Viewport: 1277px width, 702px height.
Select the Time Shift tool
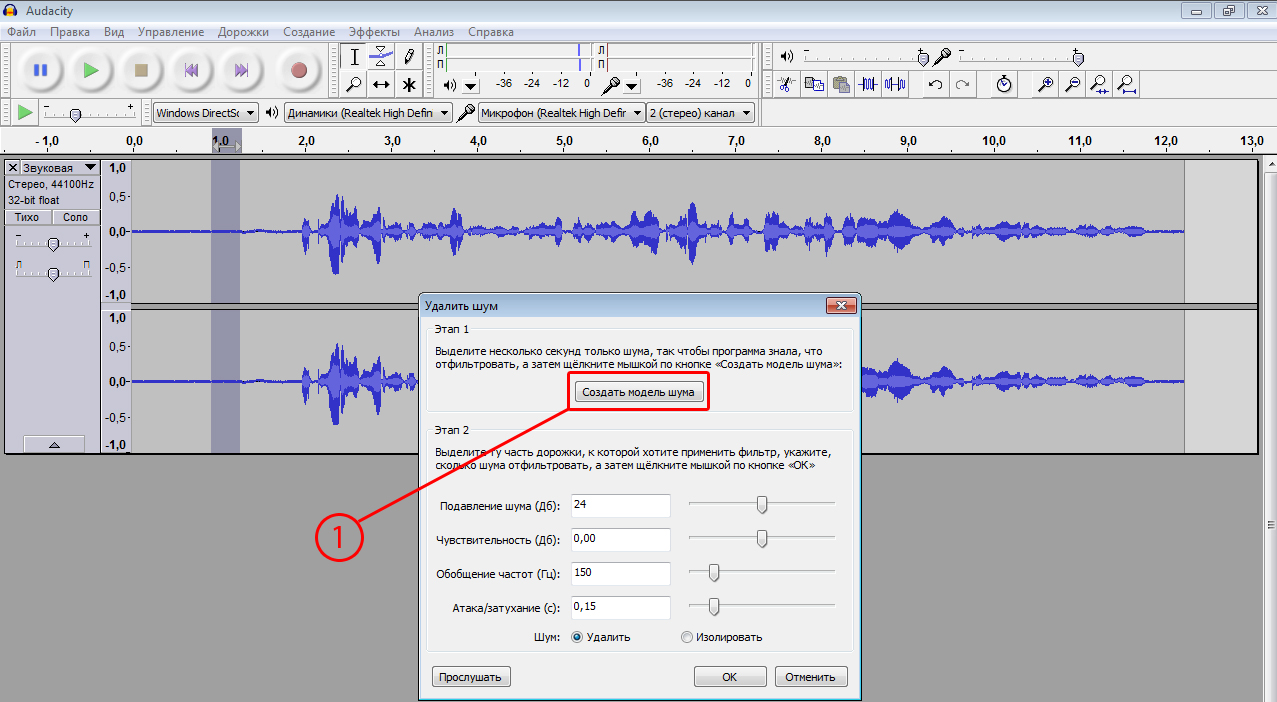381,84
